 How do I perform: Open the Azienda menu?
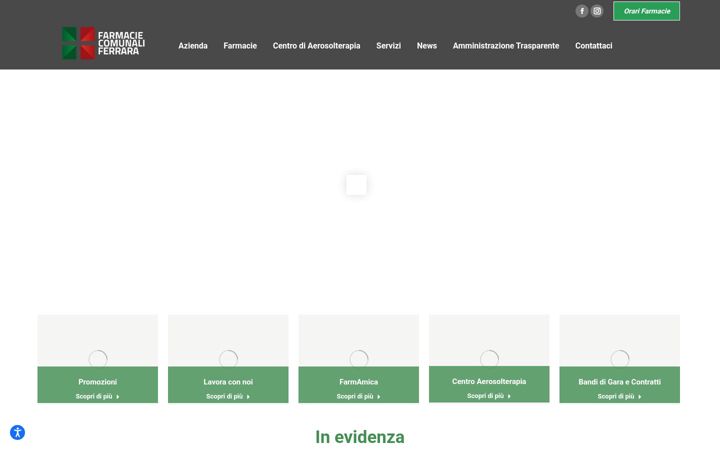tap(193, 46)
